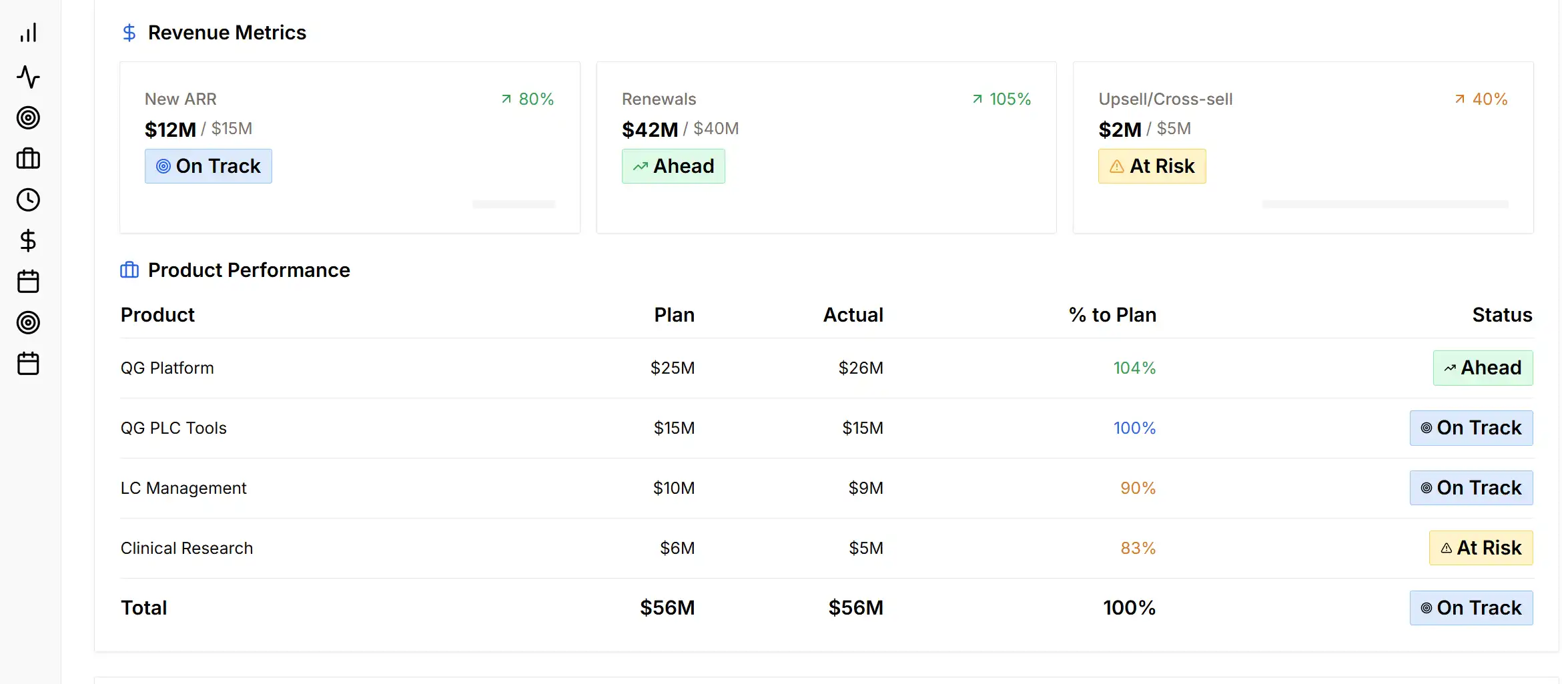1568x684 pixels.
Task: Click the activity pulse icon in the sidebar
Action: [28, 77]
